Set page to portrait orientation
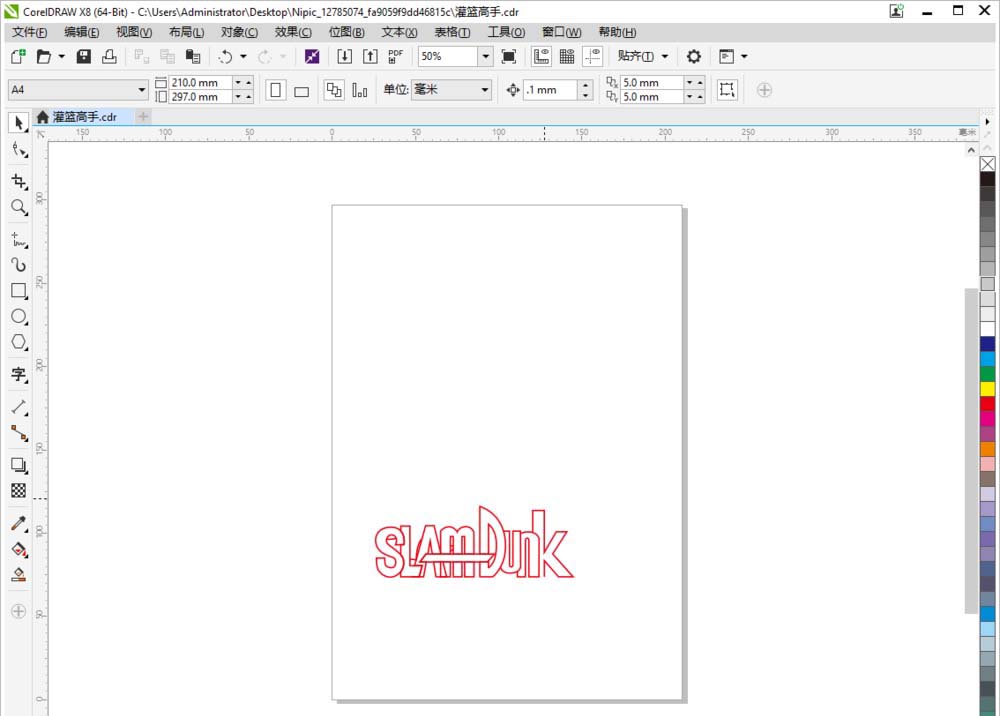1000x716 pixels. point(276,90)
